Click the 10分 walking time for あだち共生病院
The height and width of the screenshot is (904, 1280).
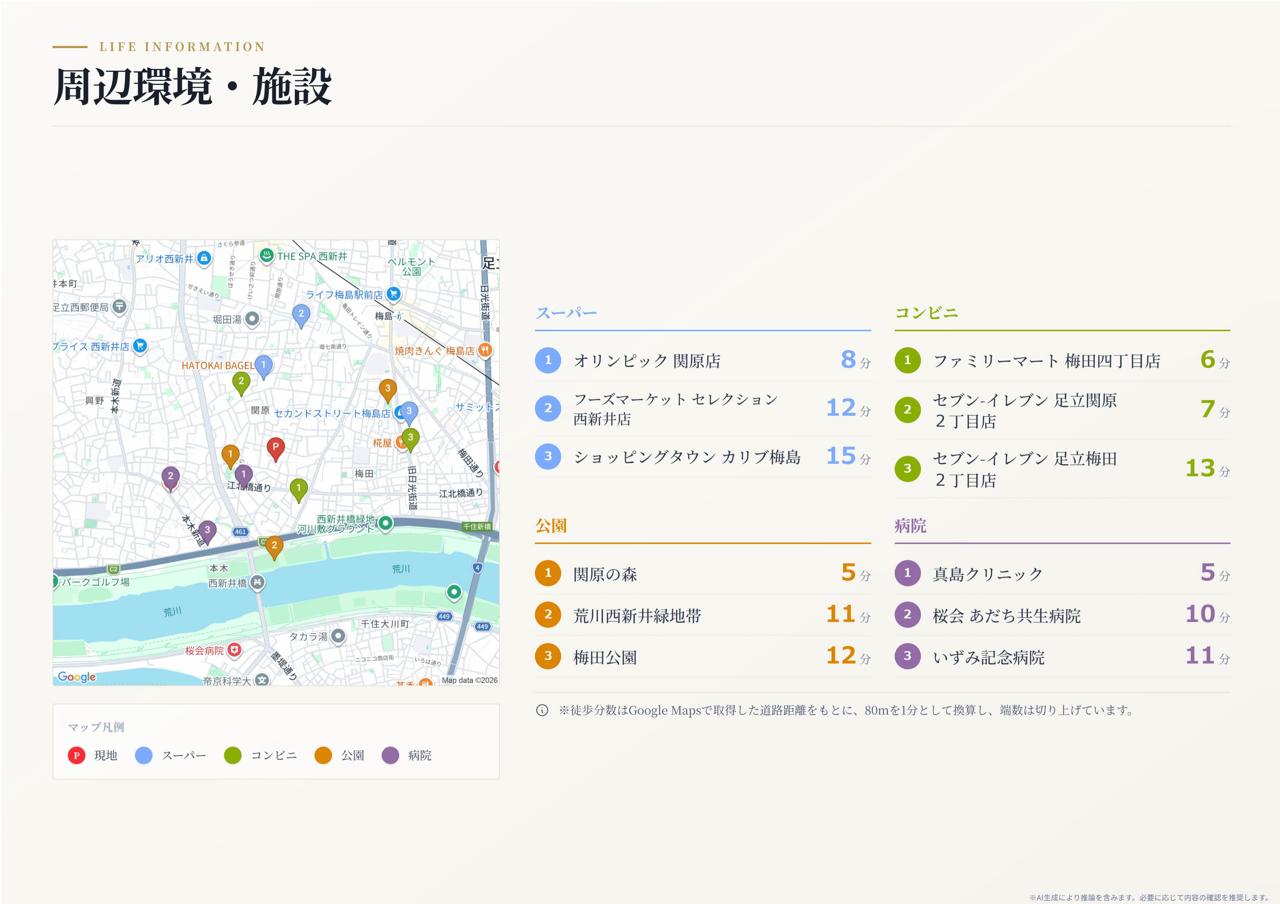1207,614
